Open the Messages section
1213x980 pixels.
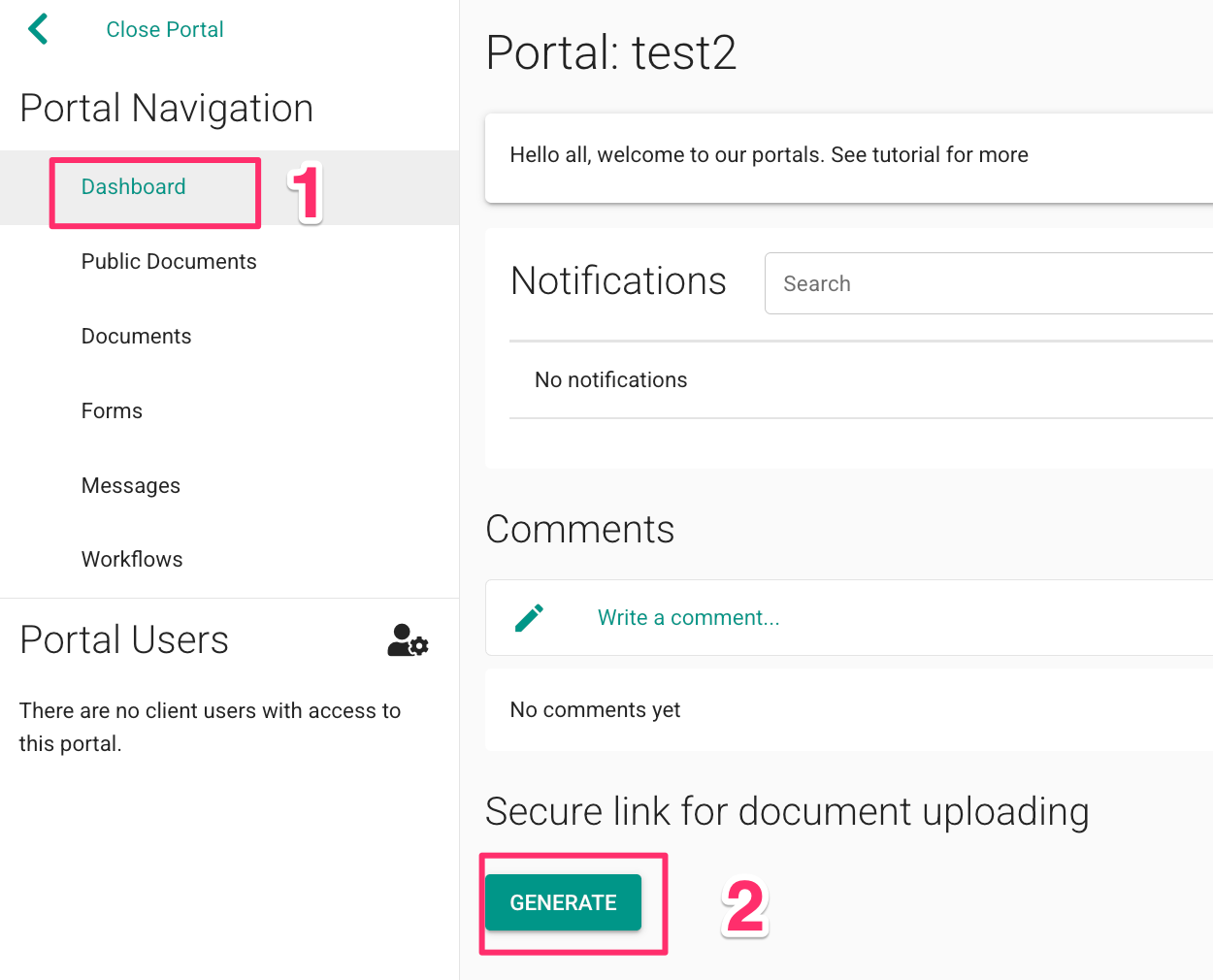130,485
